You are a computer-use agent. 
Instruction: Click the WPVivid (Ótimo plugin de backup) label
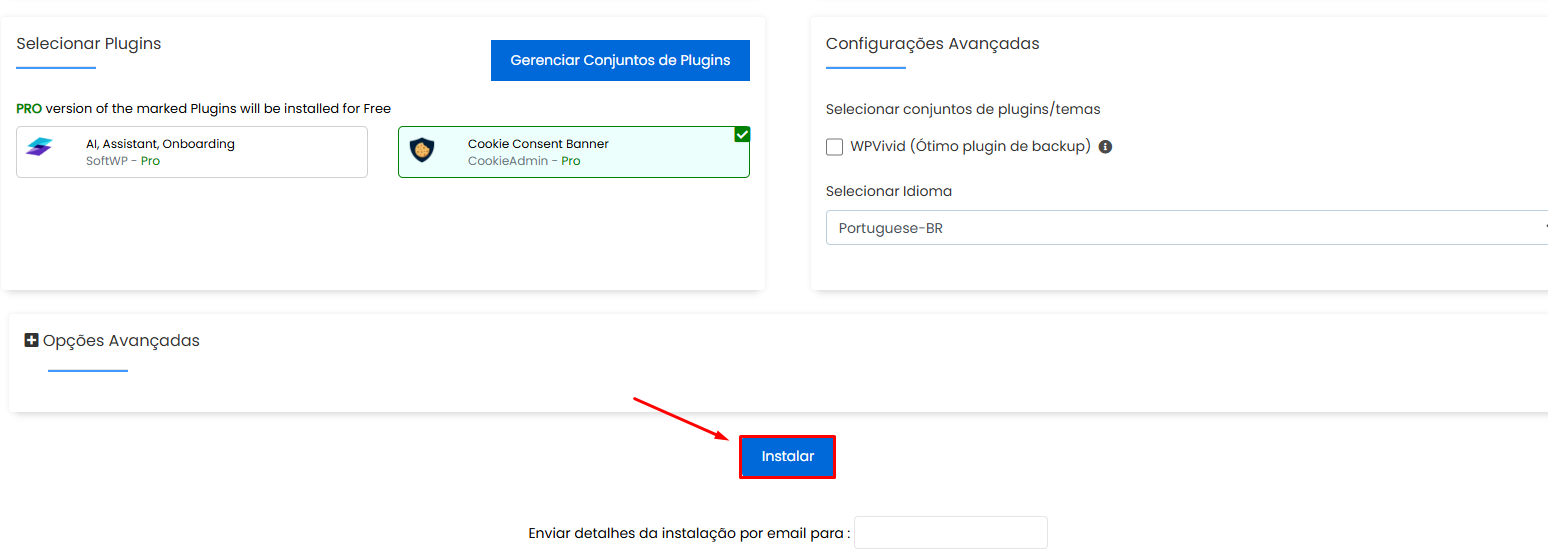tap(970, 147)
